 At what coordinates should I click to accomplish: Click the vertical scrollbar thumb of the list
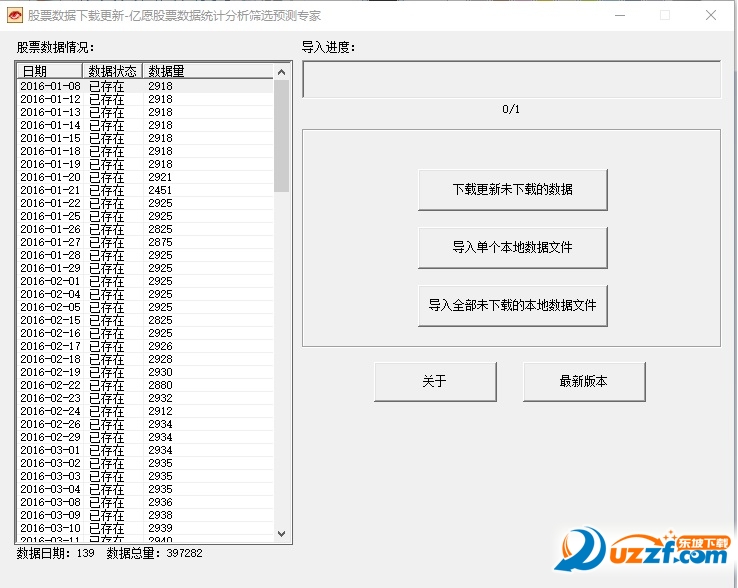[x=281, y=136]
